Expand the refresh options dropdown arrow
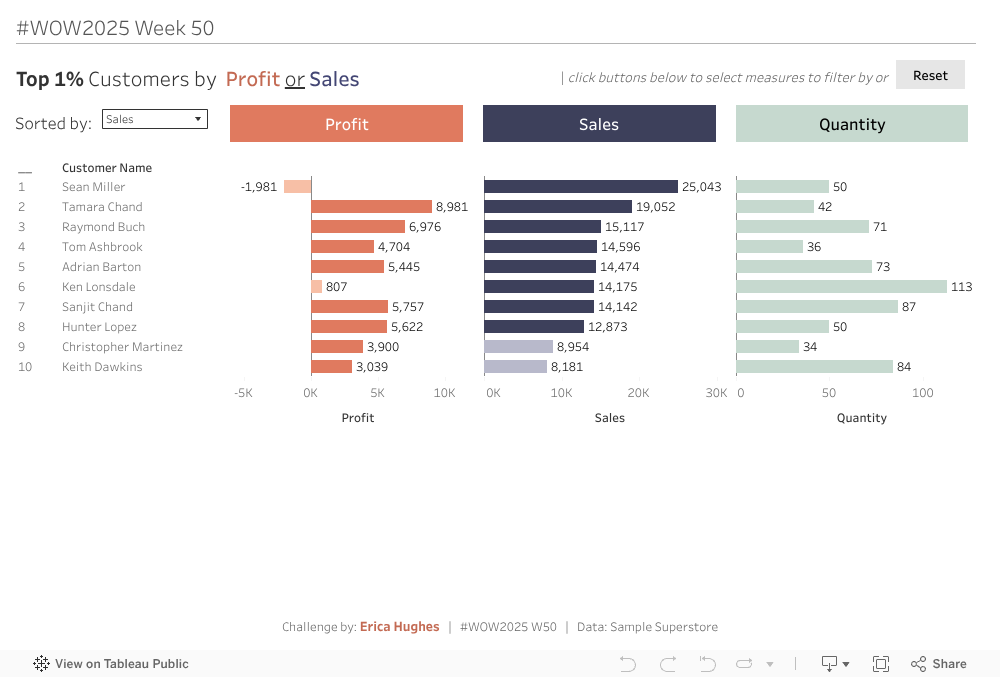This screenshot has width=1000, height=677. (x=770, y=664)
